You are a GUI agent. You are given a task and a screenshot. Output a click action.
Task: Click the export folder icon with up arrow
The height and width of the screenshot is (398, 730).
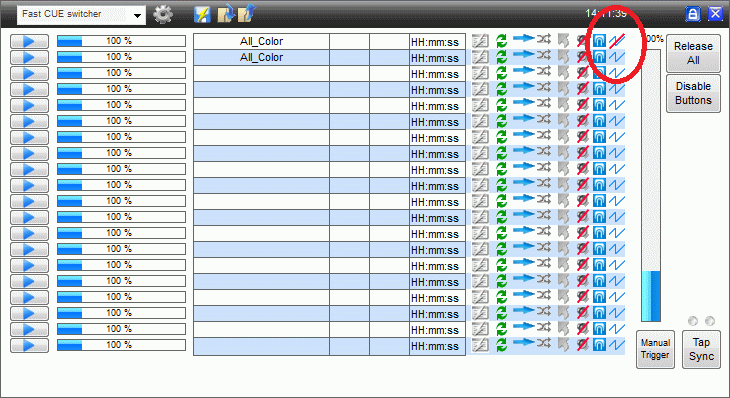[247, 13]
